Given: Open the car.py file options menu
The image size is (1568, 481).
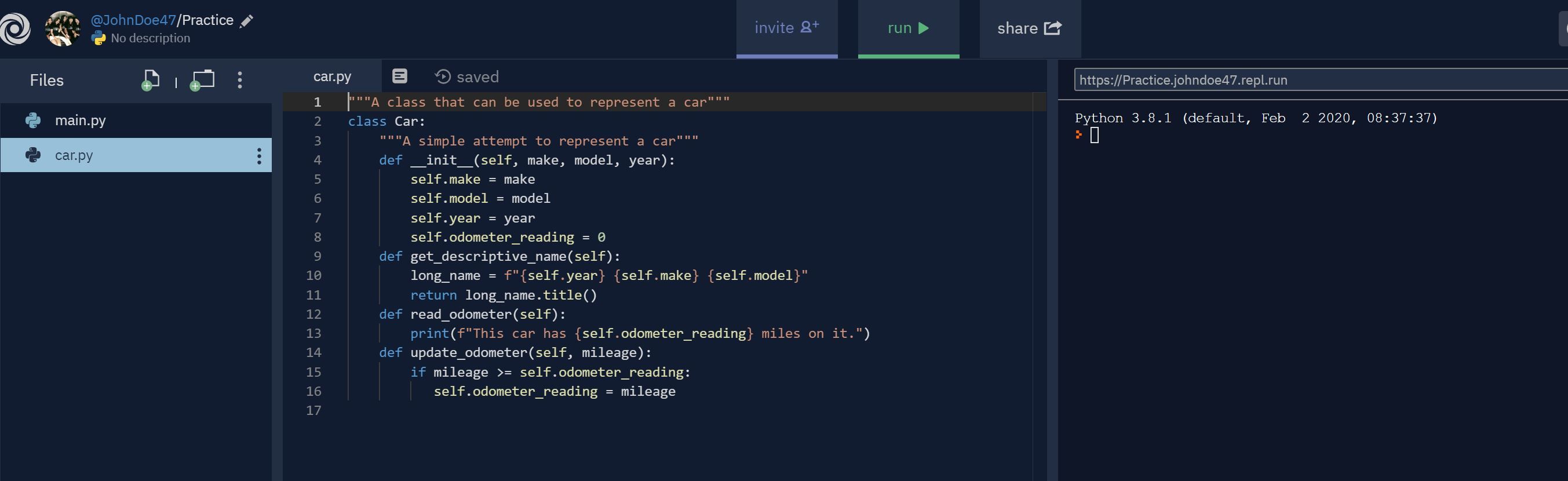Looking at the screenshot, I should (259, 156).
